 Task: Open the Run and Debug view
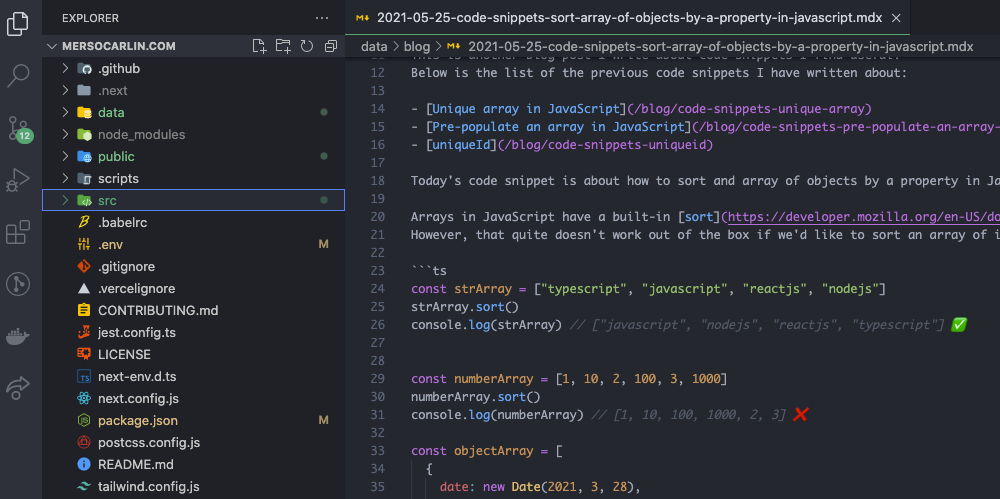[18, 180]
